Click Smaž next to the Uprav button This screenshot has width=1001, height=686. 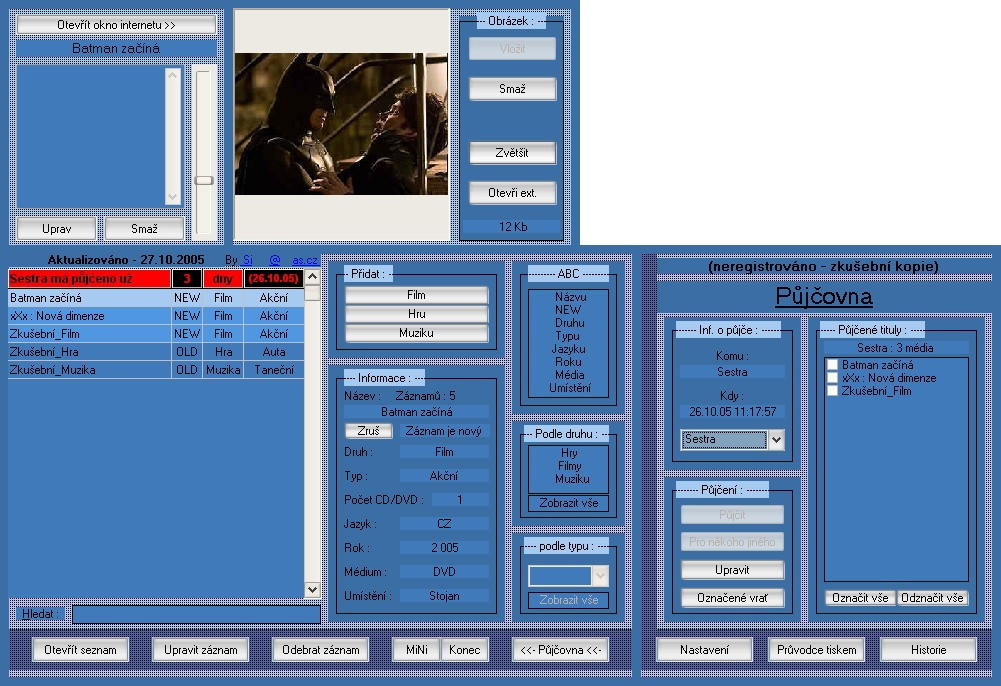[144, 228]
